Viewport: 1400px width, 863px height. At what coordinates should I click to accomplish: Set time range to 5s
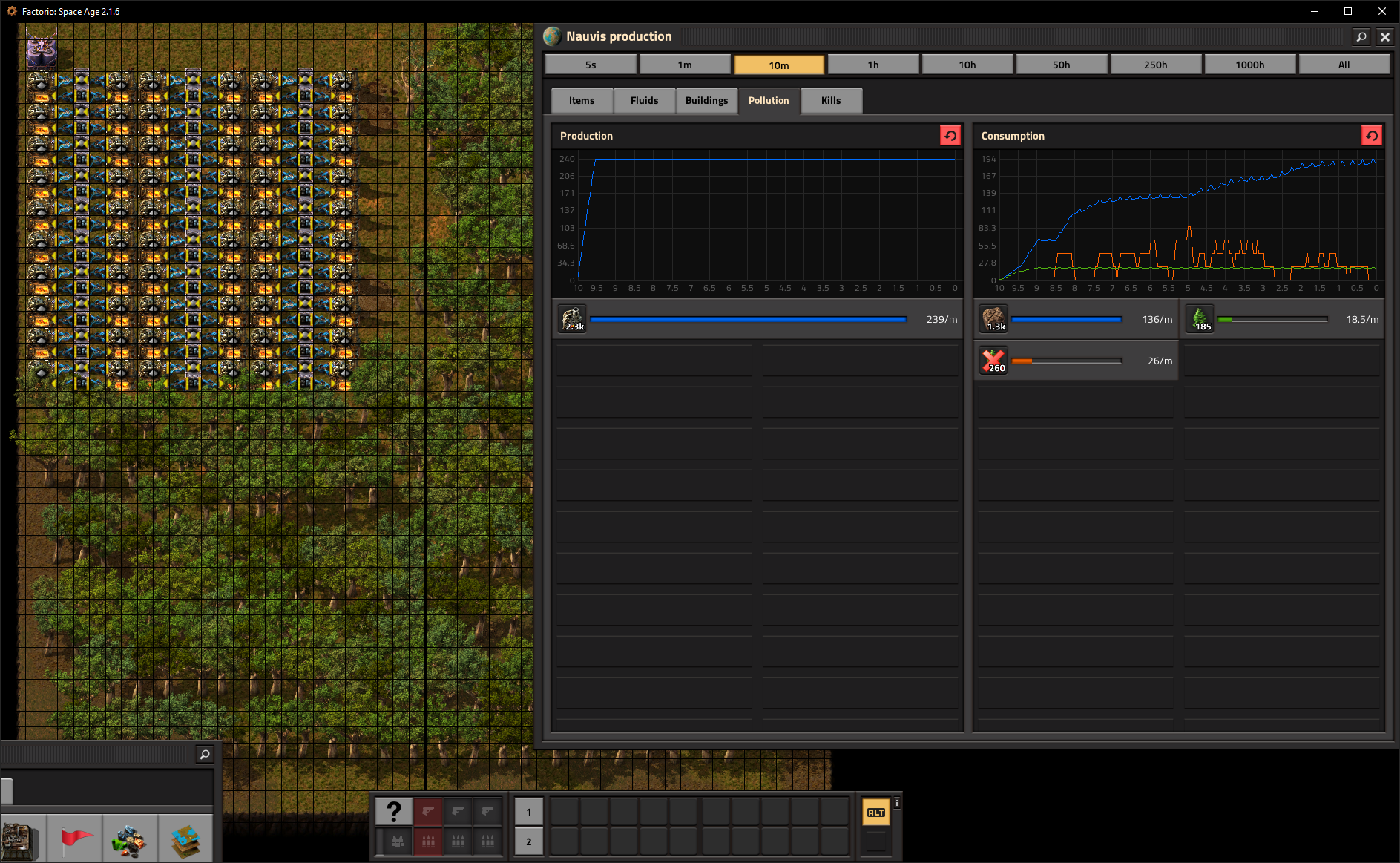click(x=591, y=65)
